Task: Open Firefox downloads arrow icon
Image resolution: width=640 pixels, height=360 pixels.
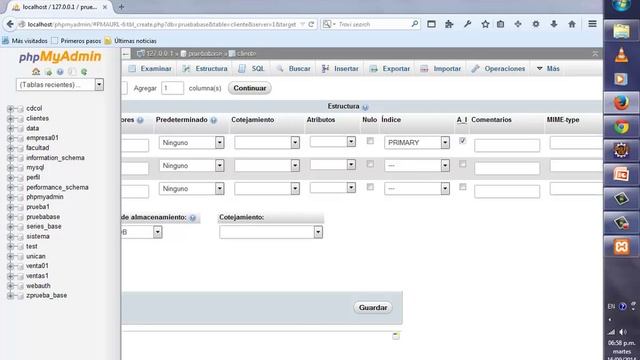Action: [553, 24]
